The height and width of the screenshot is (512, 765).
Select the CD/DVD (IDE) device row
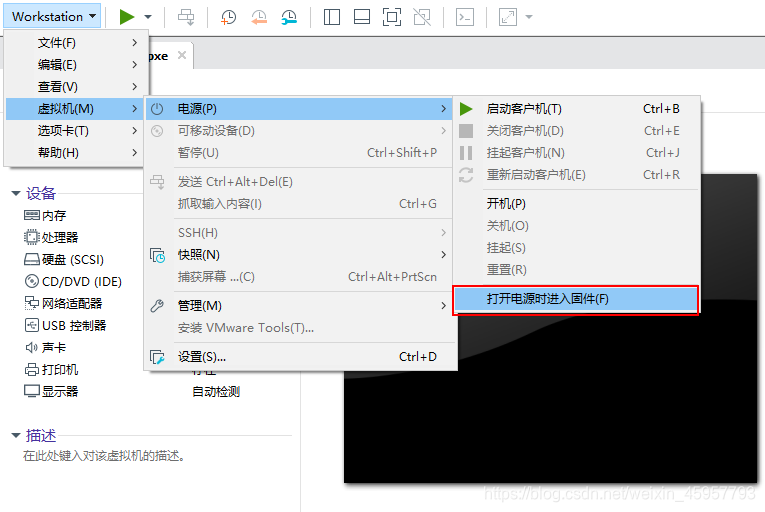[x=73, y=281]
